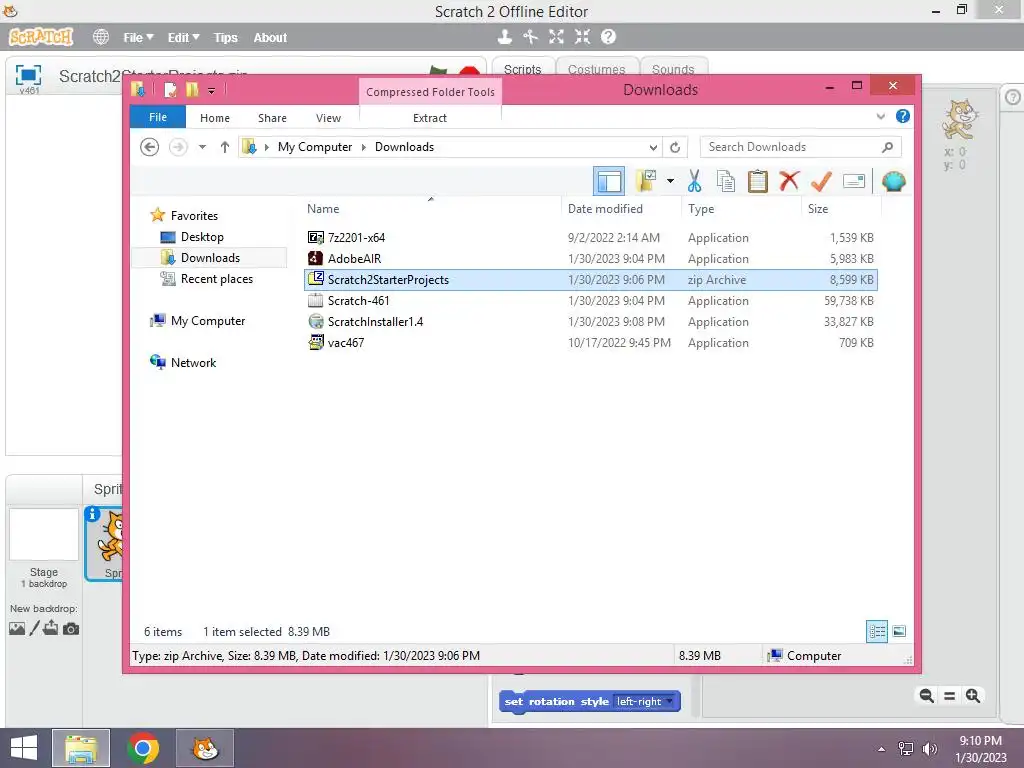Open the Explorer File tab

158,117
